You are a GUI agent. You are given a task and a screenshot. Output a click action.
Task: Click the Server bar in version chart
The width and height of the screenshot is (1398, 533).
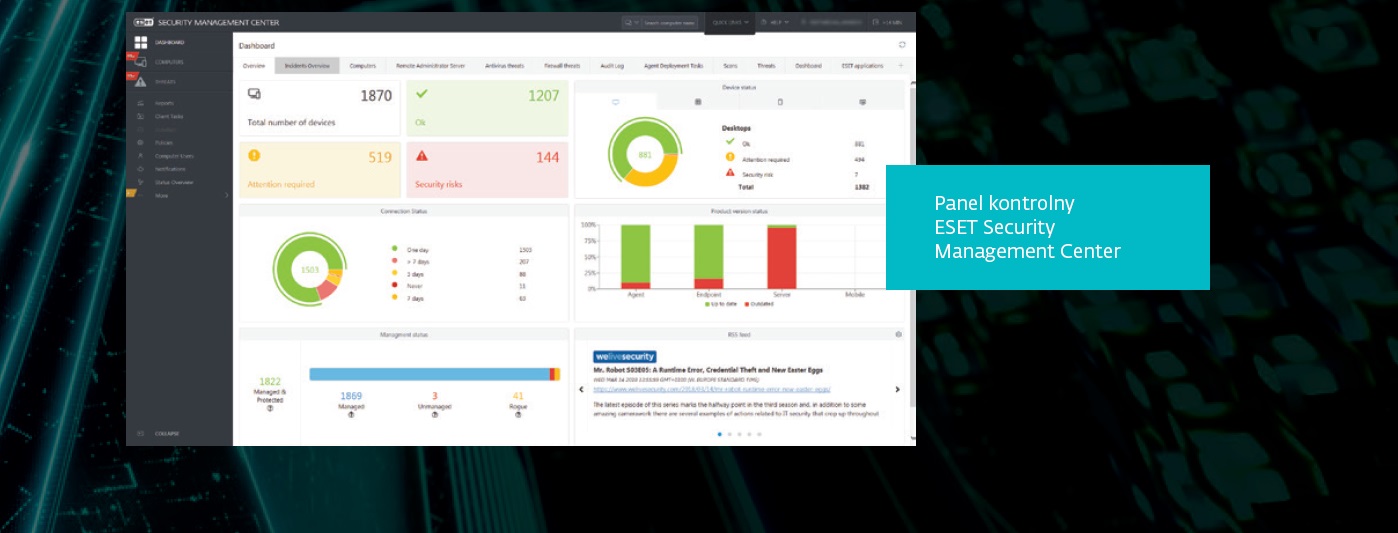tap(782, 256)
